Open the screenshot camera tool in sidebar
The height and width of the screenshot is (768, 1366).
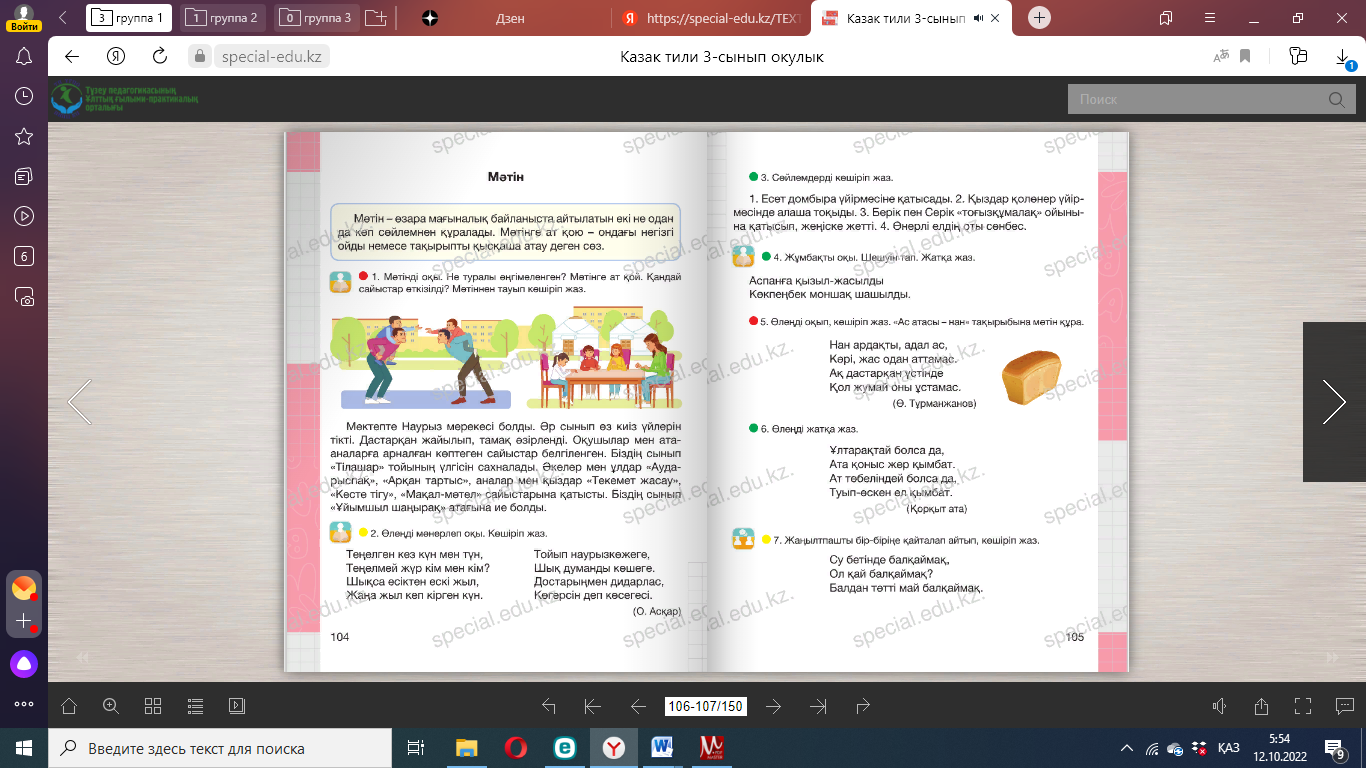(x=25, y=296)
